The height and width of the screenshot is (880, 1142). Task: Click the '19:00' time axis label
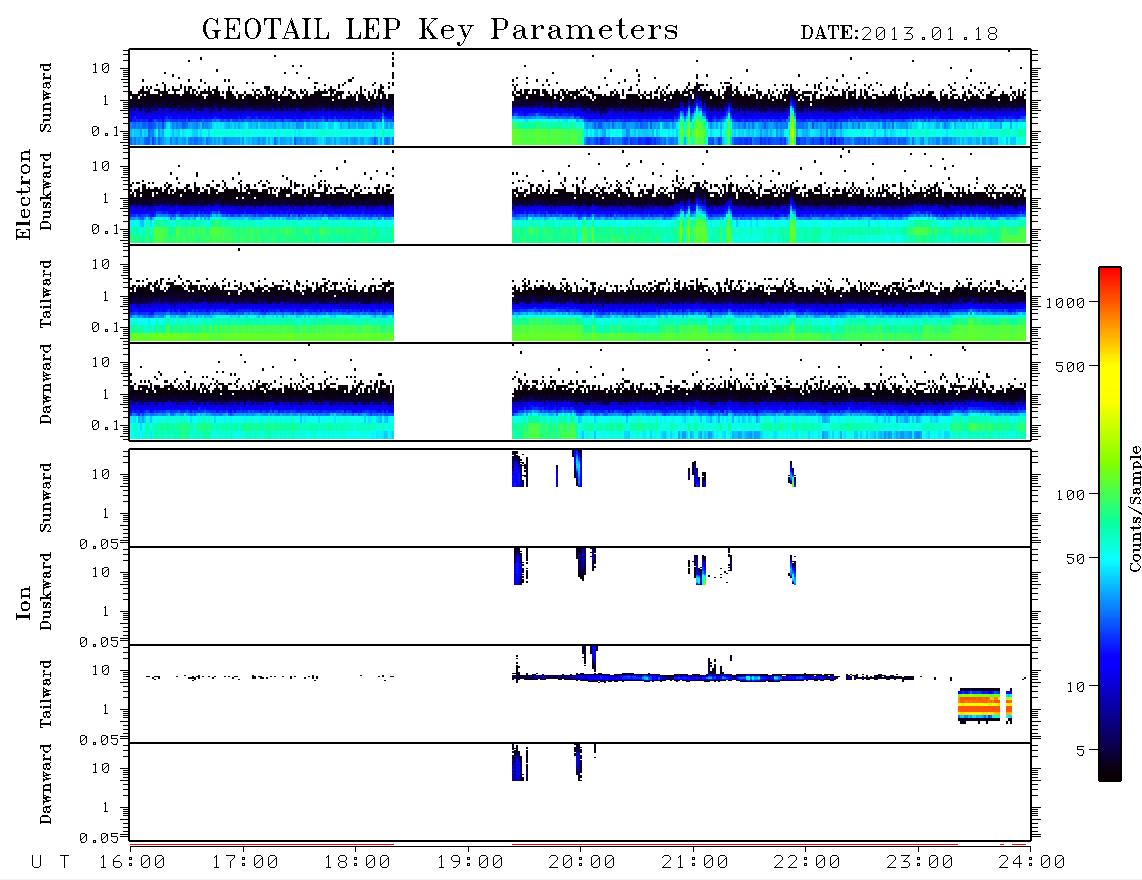coord(470,863)
